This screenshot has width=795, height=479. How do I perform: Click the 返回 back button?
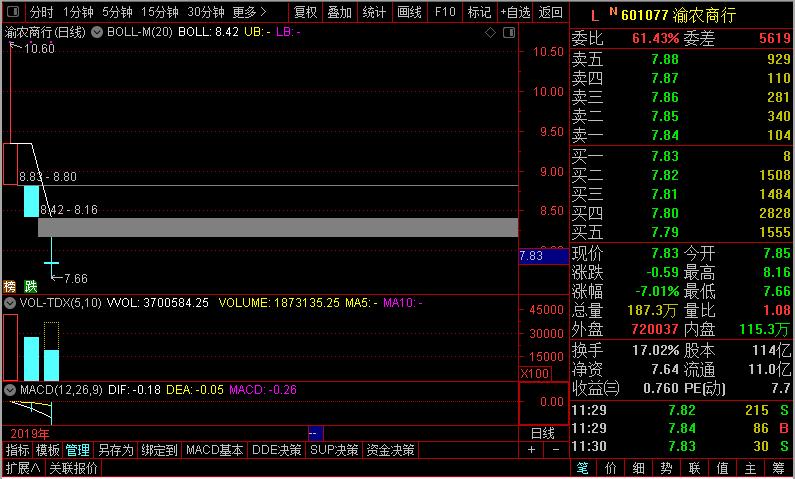(x=550, y=12)
